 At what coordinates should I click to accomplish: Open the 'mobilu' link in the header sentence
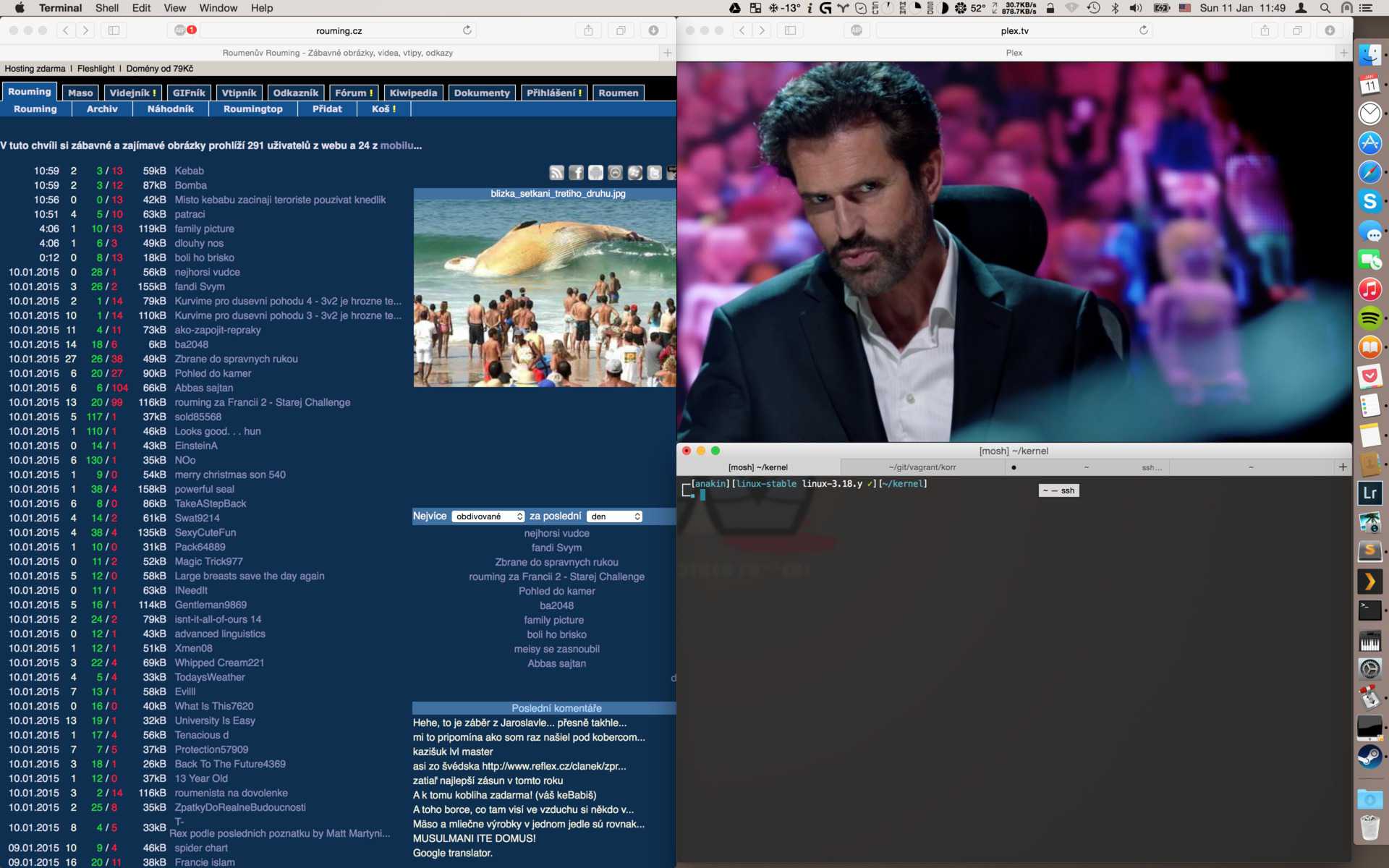pos(397,145)
